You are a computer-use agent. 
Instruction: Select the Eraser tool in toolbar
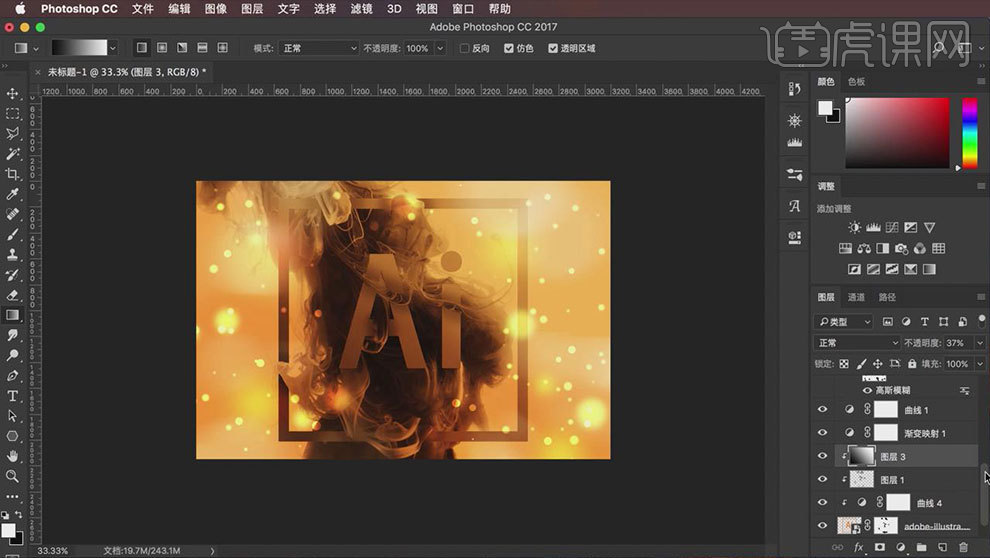coord(13,295)
